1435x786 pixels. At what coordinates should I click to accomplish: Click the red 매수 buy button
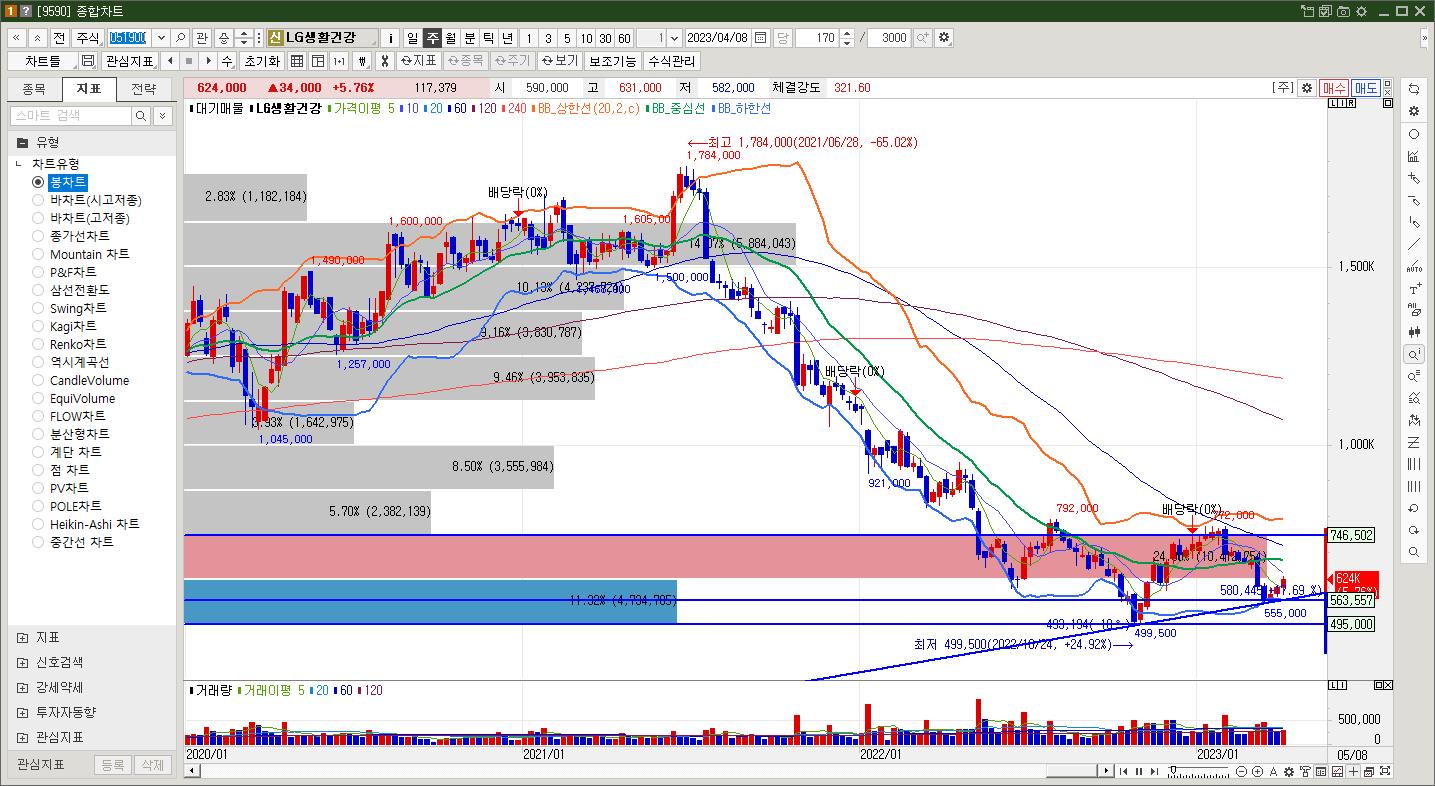pos(1334,88)
